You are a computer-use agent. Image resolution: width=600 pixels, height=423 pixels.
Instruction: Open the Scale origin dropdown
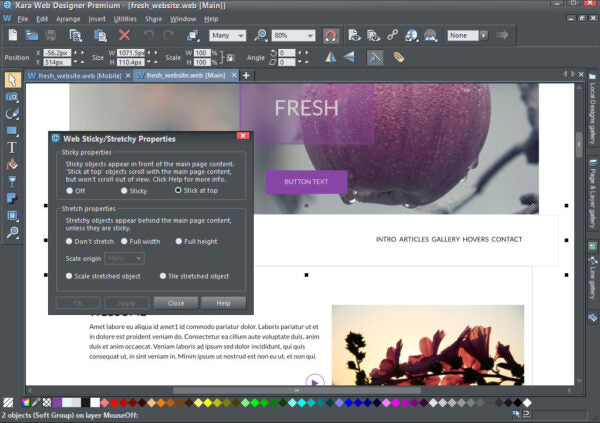click(x=124, y=258)
